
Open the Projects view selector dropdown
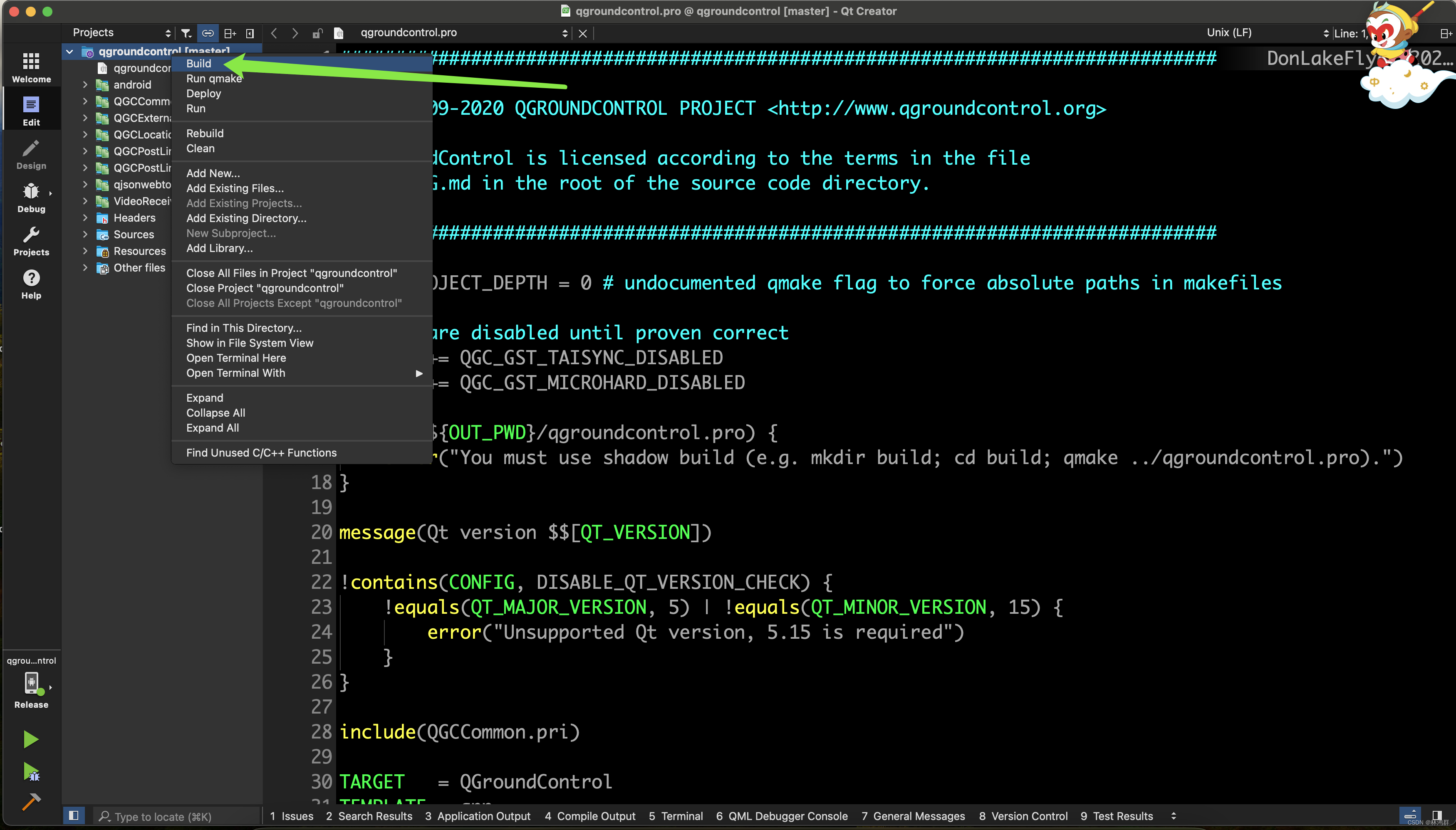[x=122, y=32]
